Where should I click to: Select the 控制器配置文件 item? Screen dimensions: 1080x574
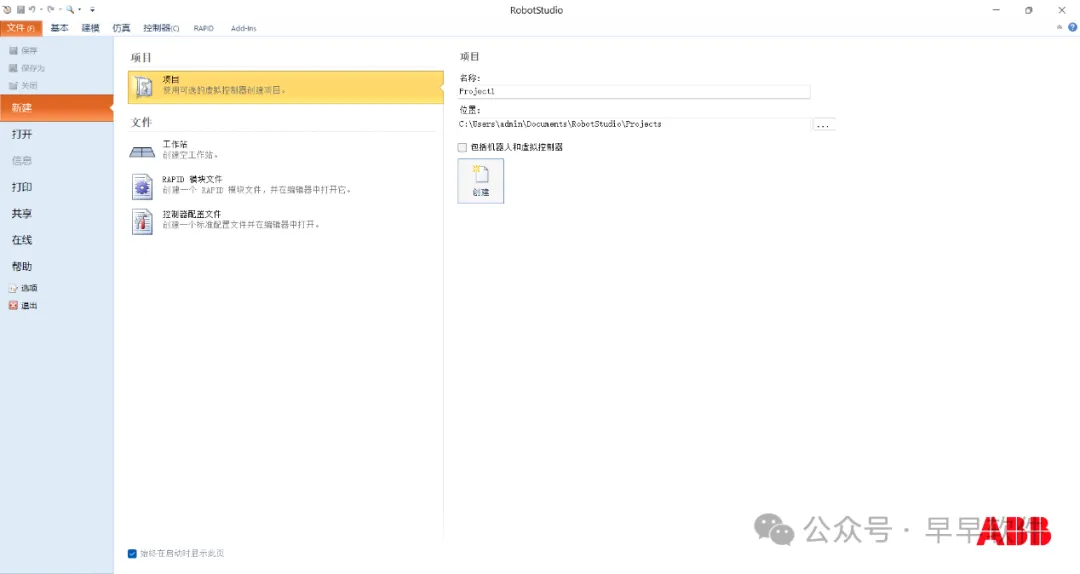point(286,220)
